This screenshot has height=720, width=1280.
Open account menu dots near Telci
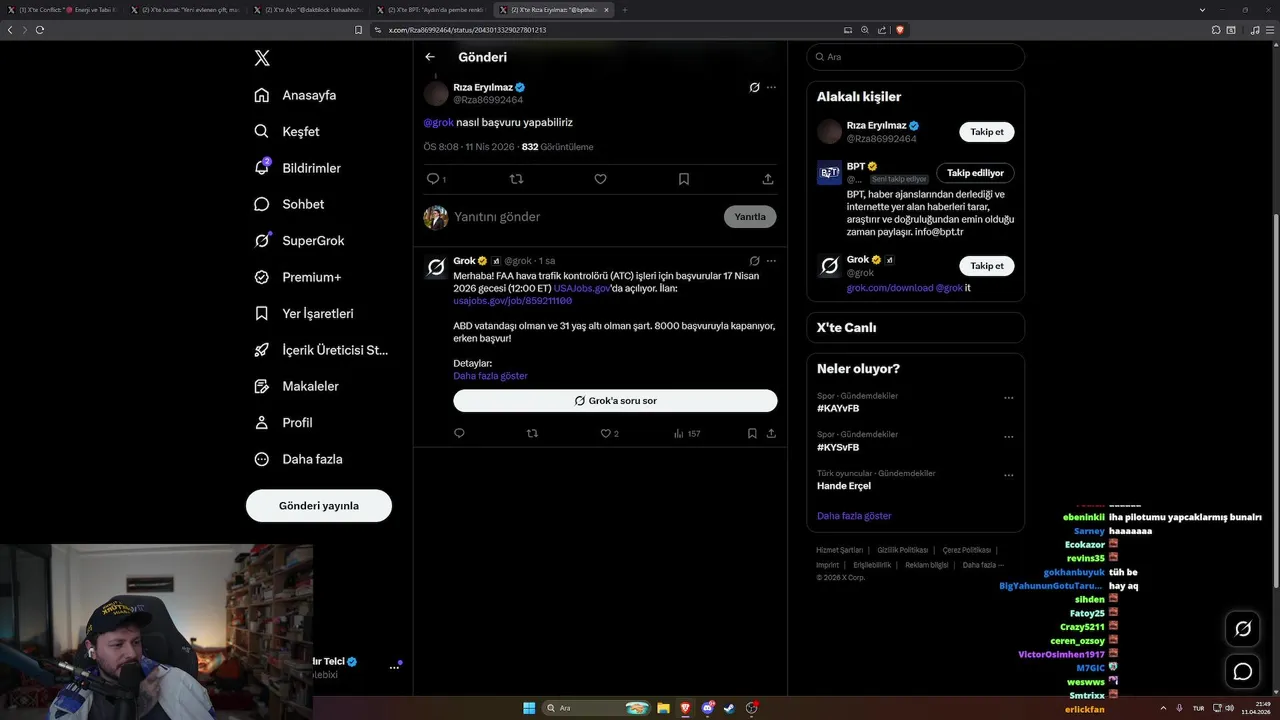[394, 667]
